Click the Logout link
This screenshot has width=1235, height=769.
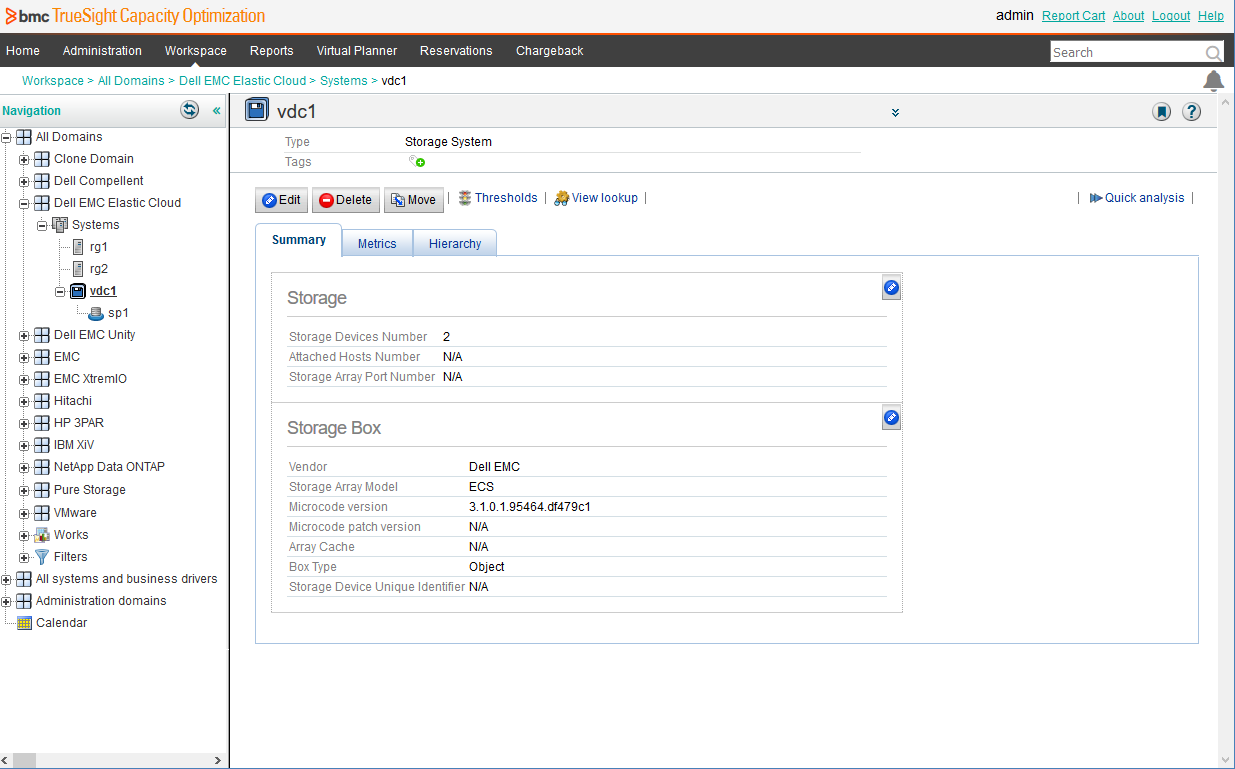pos(1171,16)
